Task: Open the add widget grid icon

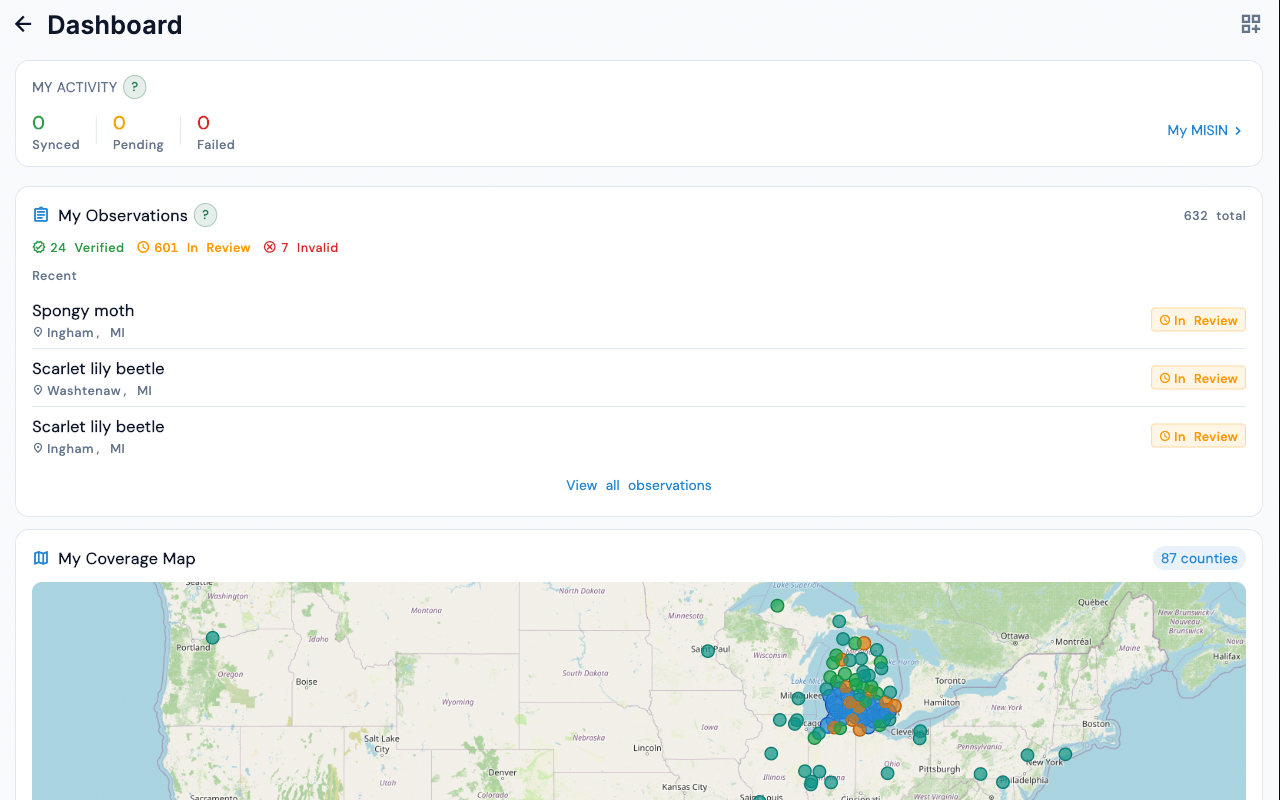Action: [x=1250, y=24]
